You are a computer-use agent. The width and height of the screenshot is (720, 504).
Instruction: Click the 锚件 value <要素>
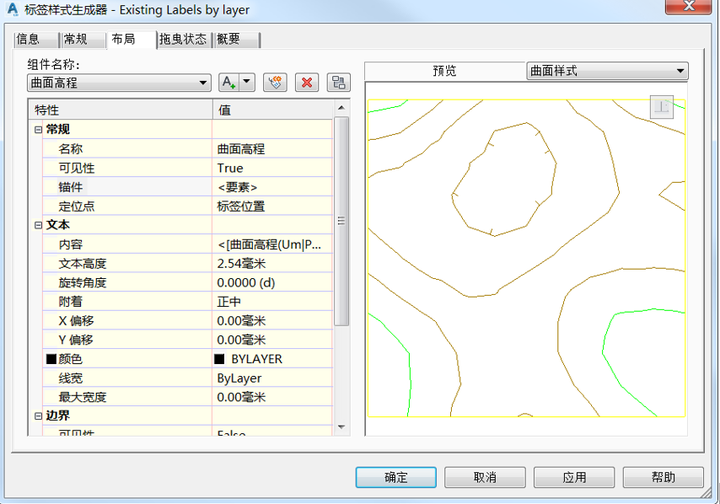pyautogui.click(x=272, y=187)
